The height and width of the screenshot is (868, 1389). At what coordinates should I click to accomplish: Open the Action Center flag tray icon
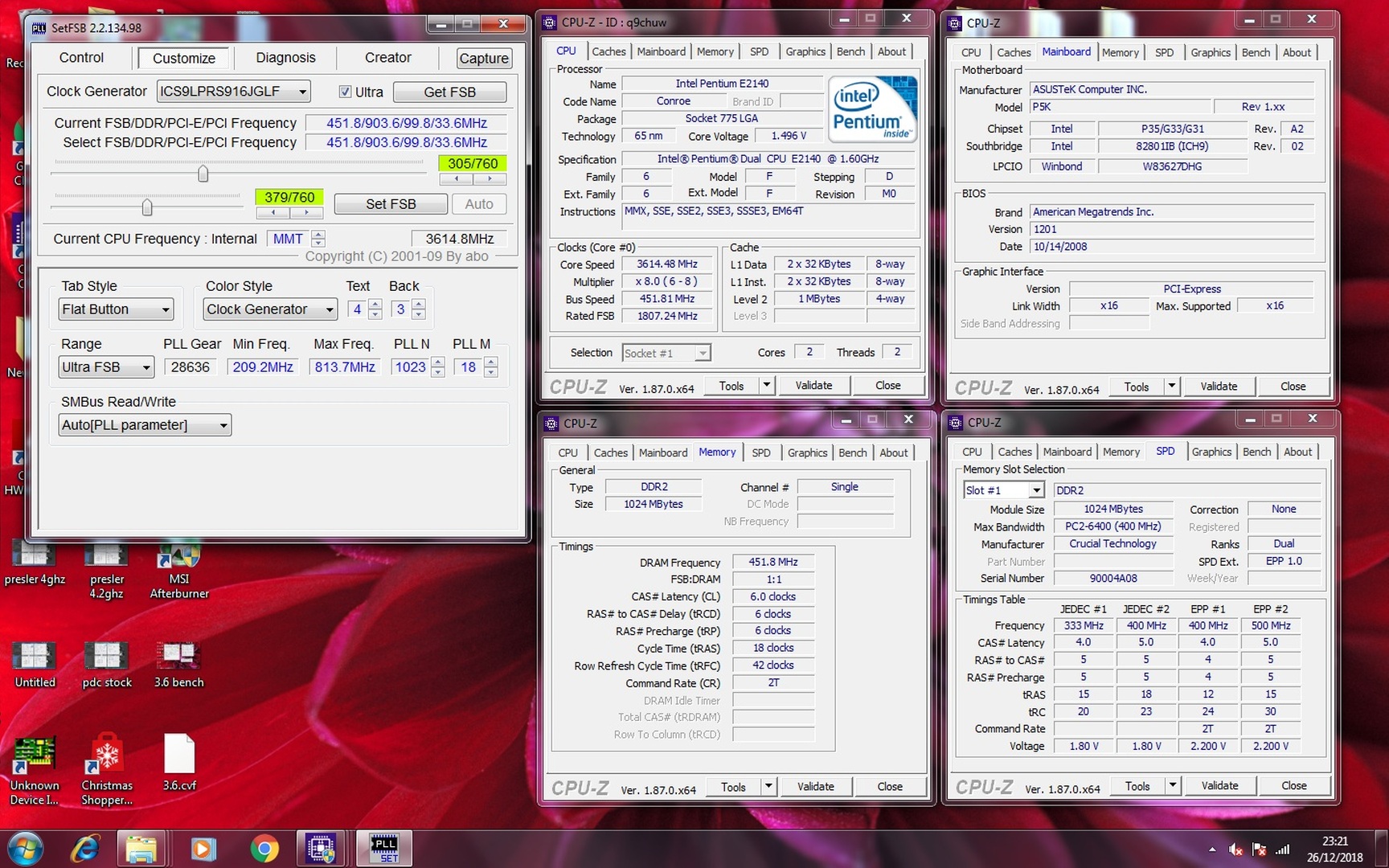pos(1259,850)
